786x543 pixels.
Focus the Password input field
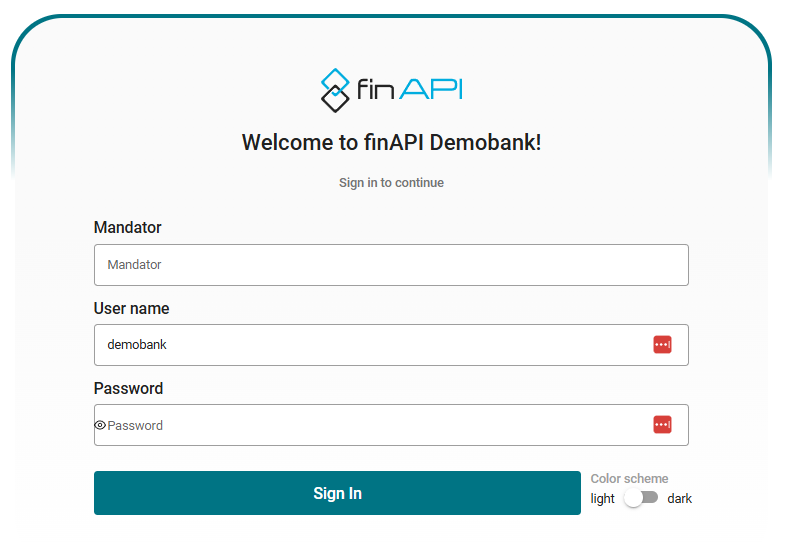click(x=370, y=425)
